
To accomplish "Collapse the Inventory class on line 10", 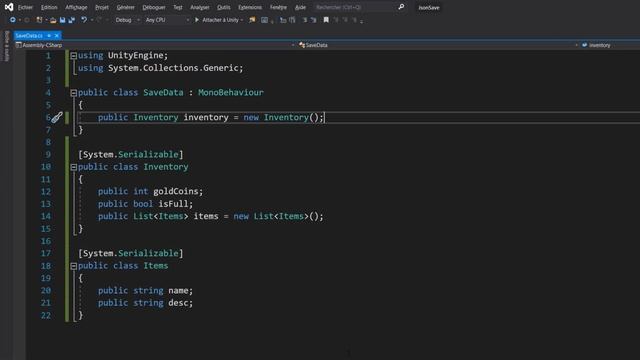I will click(x=73, y=167).
